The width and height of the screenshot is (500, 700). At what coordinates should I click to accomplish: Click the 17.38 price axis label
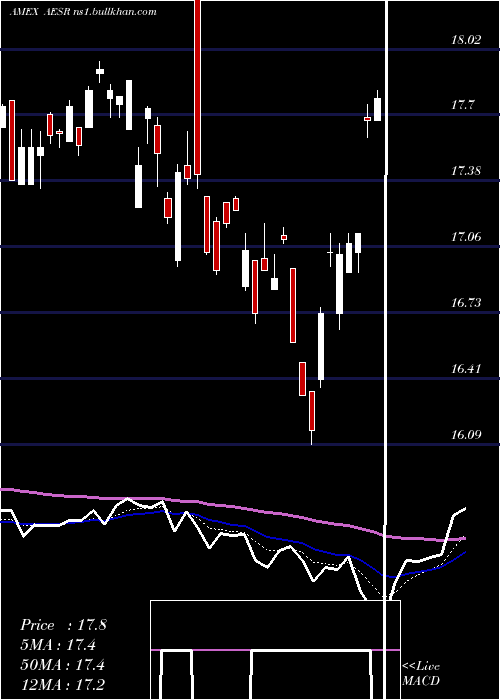click(x=466, y=171)
